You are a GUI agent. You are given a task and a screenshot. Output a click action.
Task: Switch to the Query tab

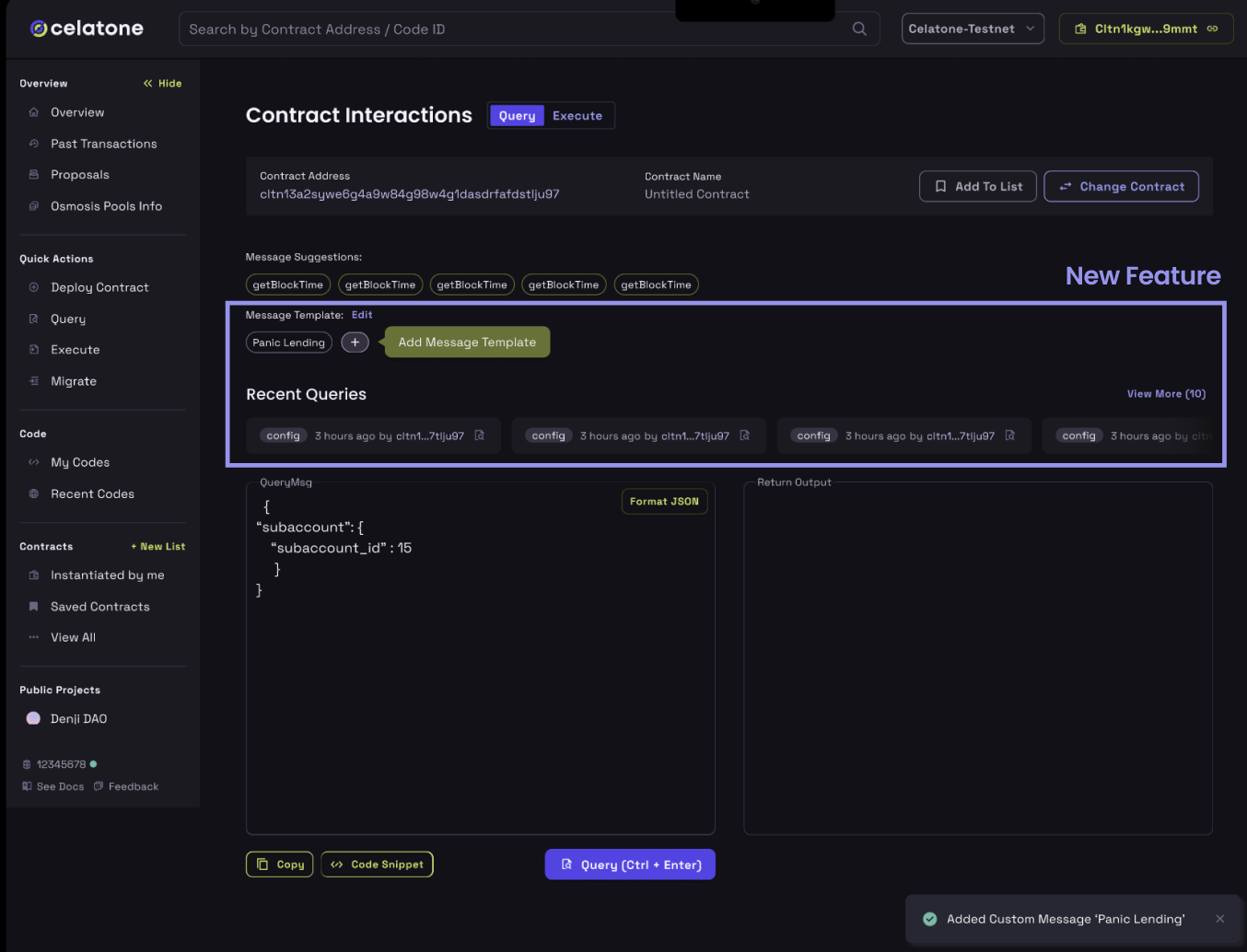coord(517,116)
